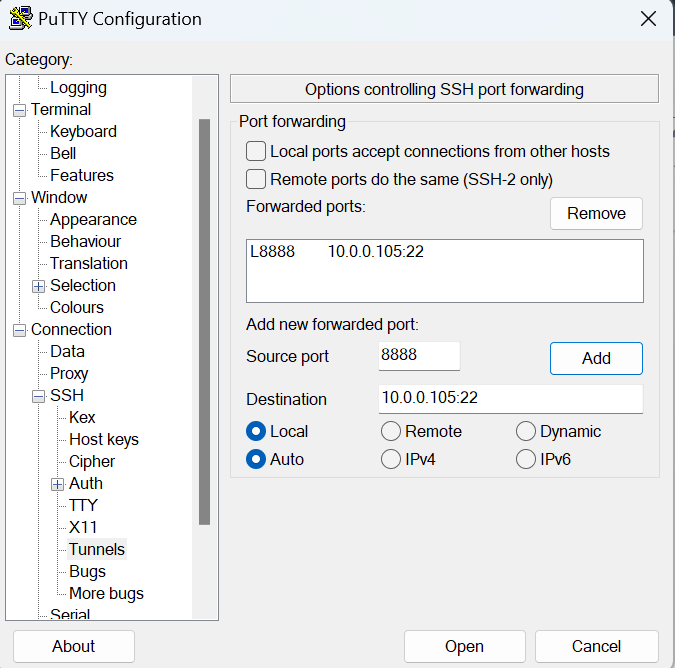The image size is (675, 668).
Task: Click the Open button to connect
Action: pos(464,646)
